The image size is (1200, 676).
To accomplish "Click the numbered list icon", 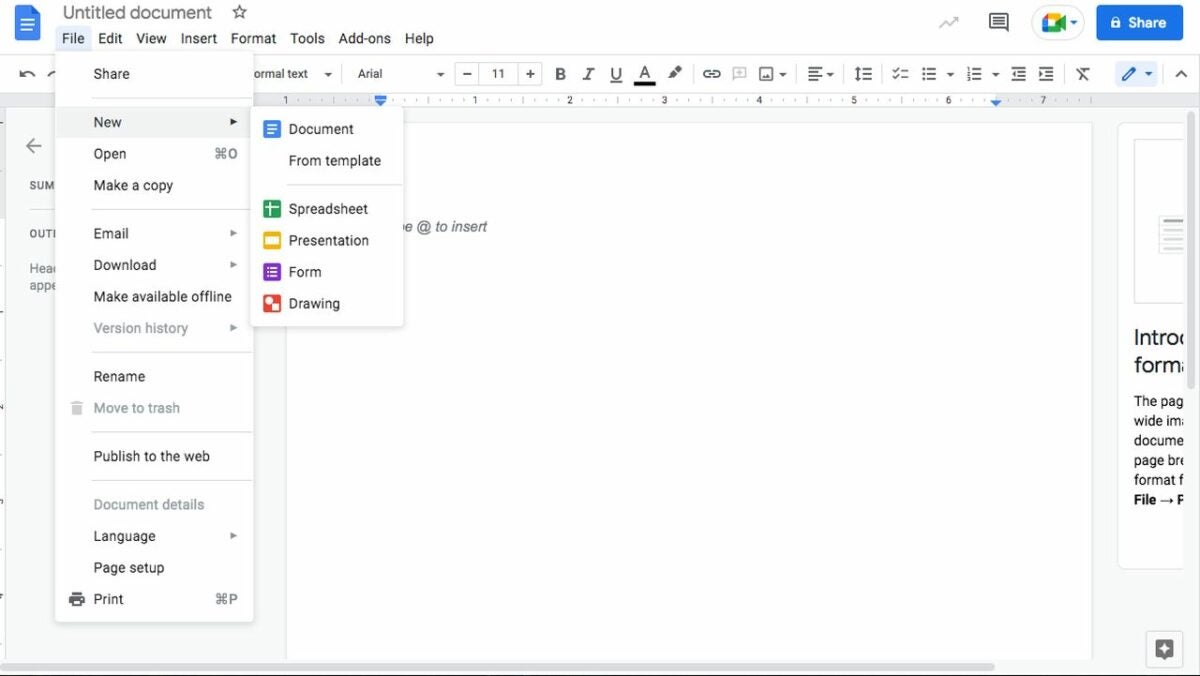I will click(x=974, y=74).
